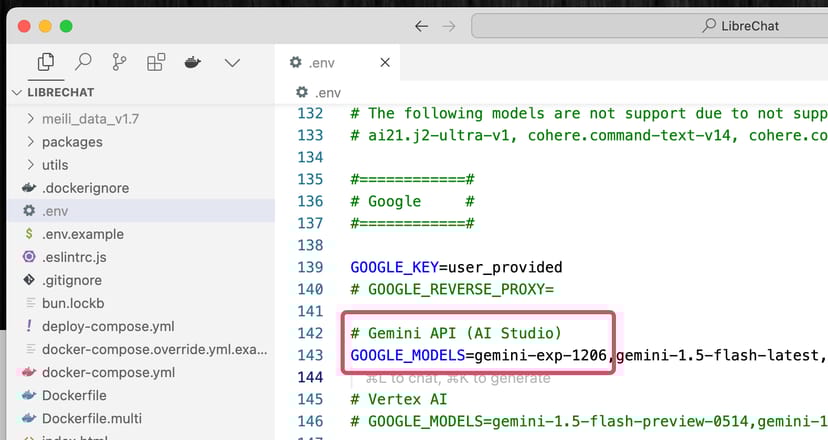Expand the packages folder

(x=72, y=142)
